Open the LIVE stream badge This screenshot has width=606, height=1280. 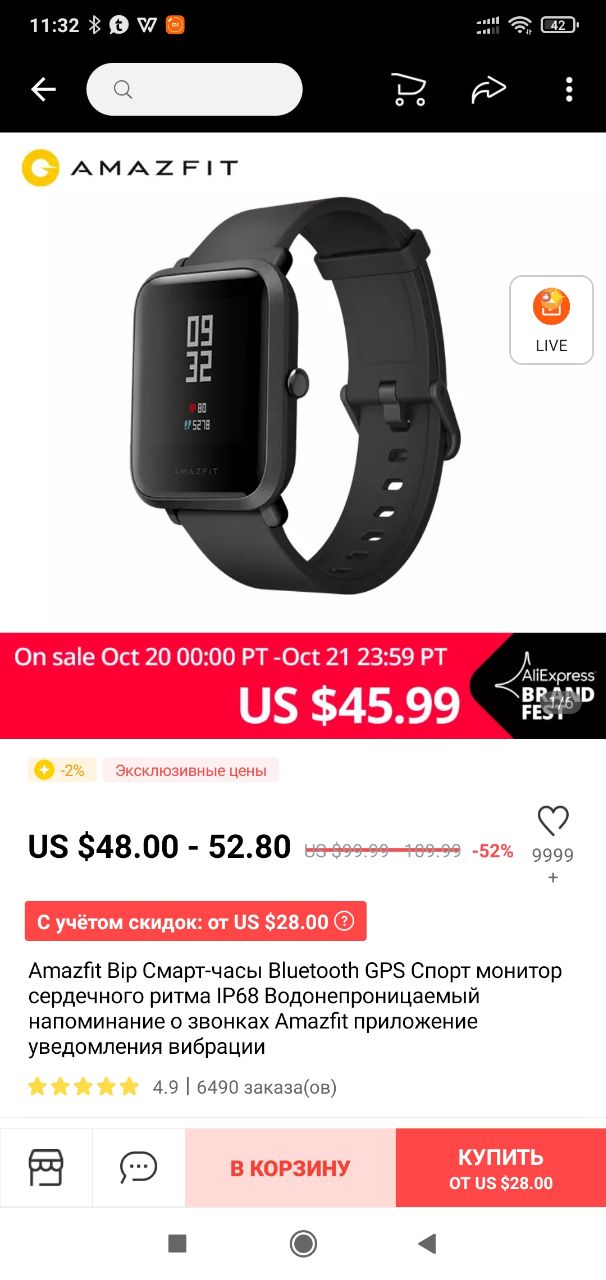click(551, 320)
